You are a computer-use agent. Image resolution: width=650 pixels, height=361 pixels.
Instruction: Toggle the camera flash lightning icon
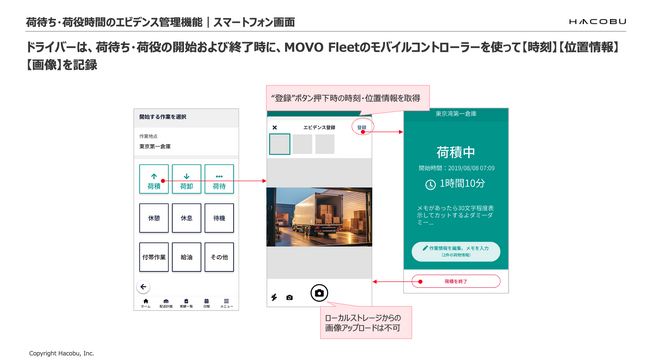tap(274, 297)
